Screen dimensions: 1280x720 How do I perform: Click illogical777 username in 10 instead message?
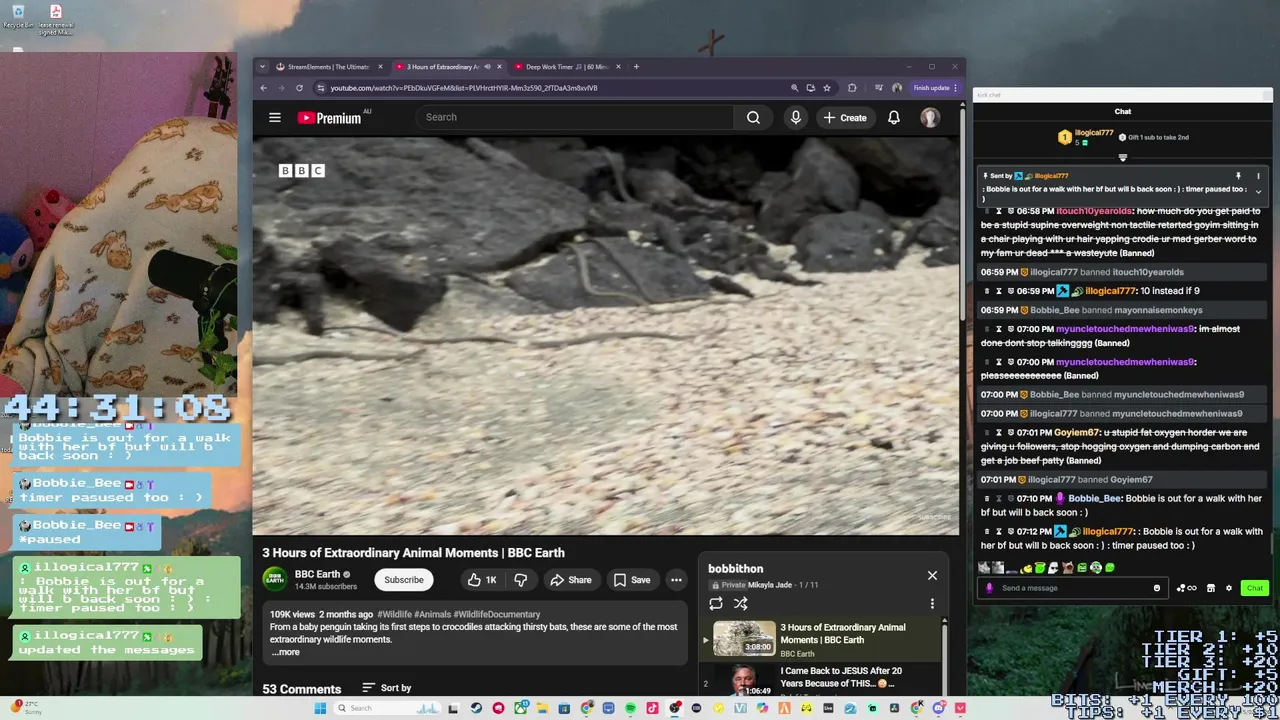pyautogui.click(x=1109, y=291)
